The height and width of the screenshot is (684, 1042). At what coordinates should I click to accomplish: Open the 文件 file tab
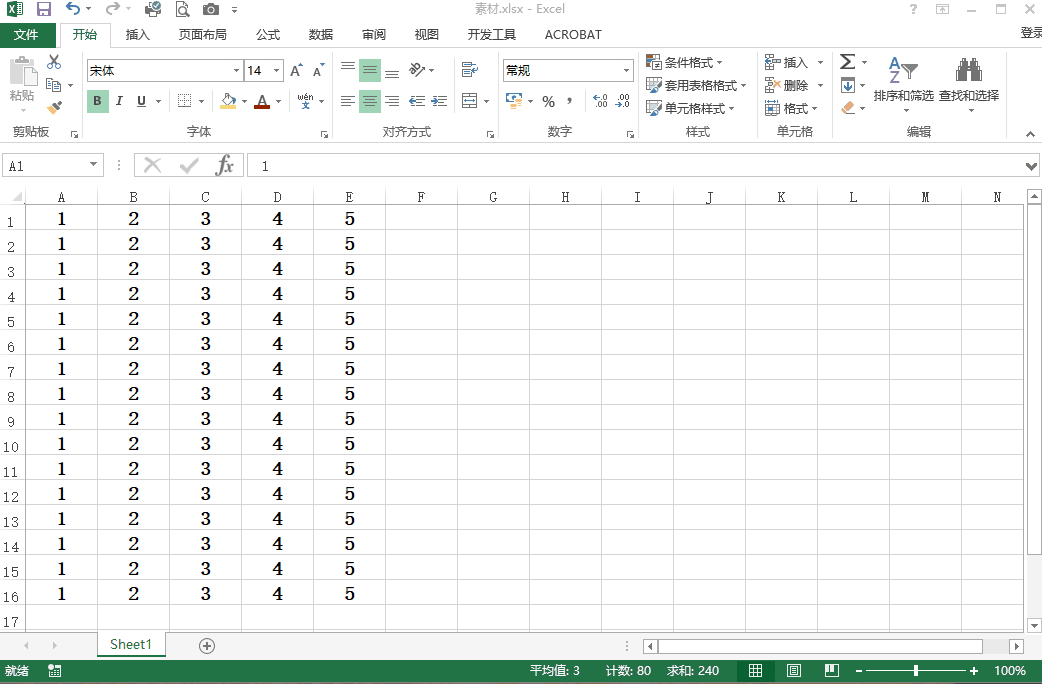point(26,35)
